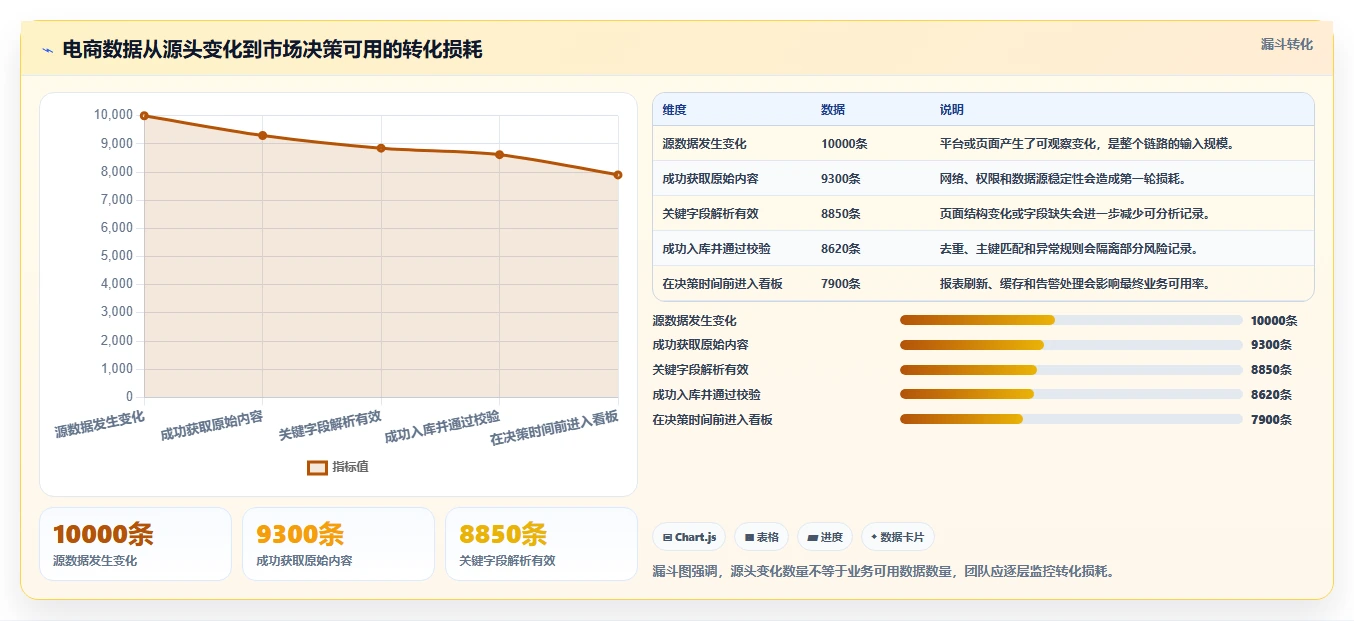
Task: Click the description about 去重、主键匹配
Action: pos(1069,249)
